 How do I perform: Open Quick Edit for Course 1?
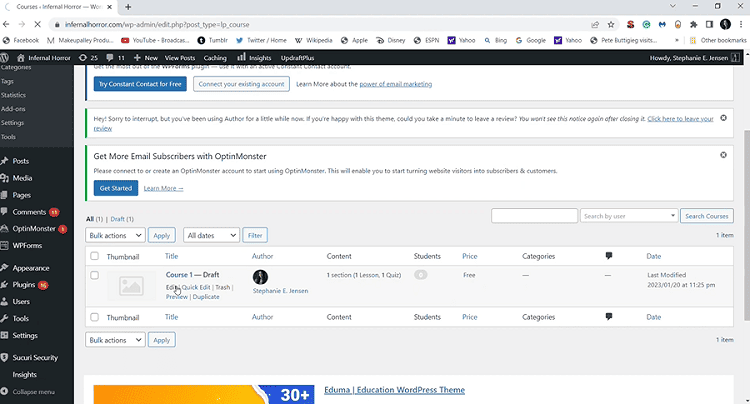(x=196, y=287)
